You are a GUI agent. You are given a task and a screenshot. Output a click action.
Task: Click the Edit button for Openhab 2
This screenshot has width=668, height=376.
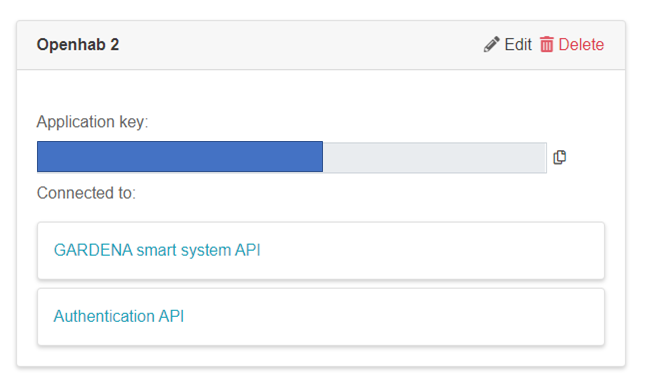click(x=508, y=44)
